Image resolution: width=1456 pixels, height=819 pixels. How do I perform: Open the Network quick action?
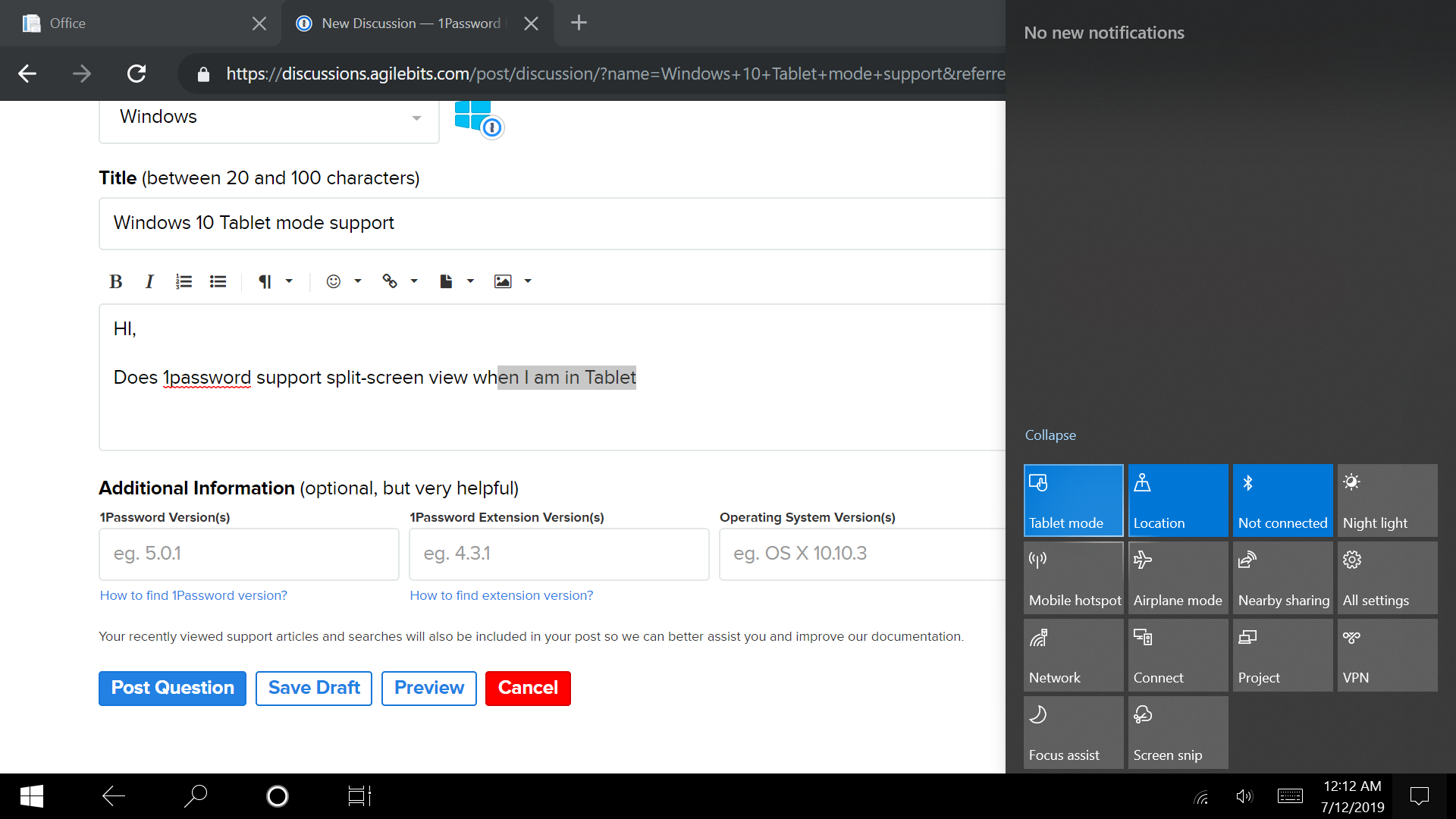click(x=1074, y=655)
